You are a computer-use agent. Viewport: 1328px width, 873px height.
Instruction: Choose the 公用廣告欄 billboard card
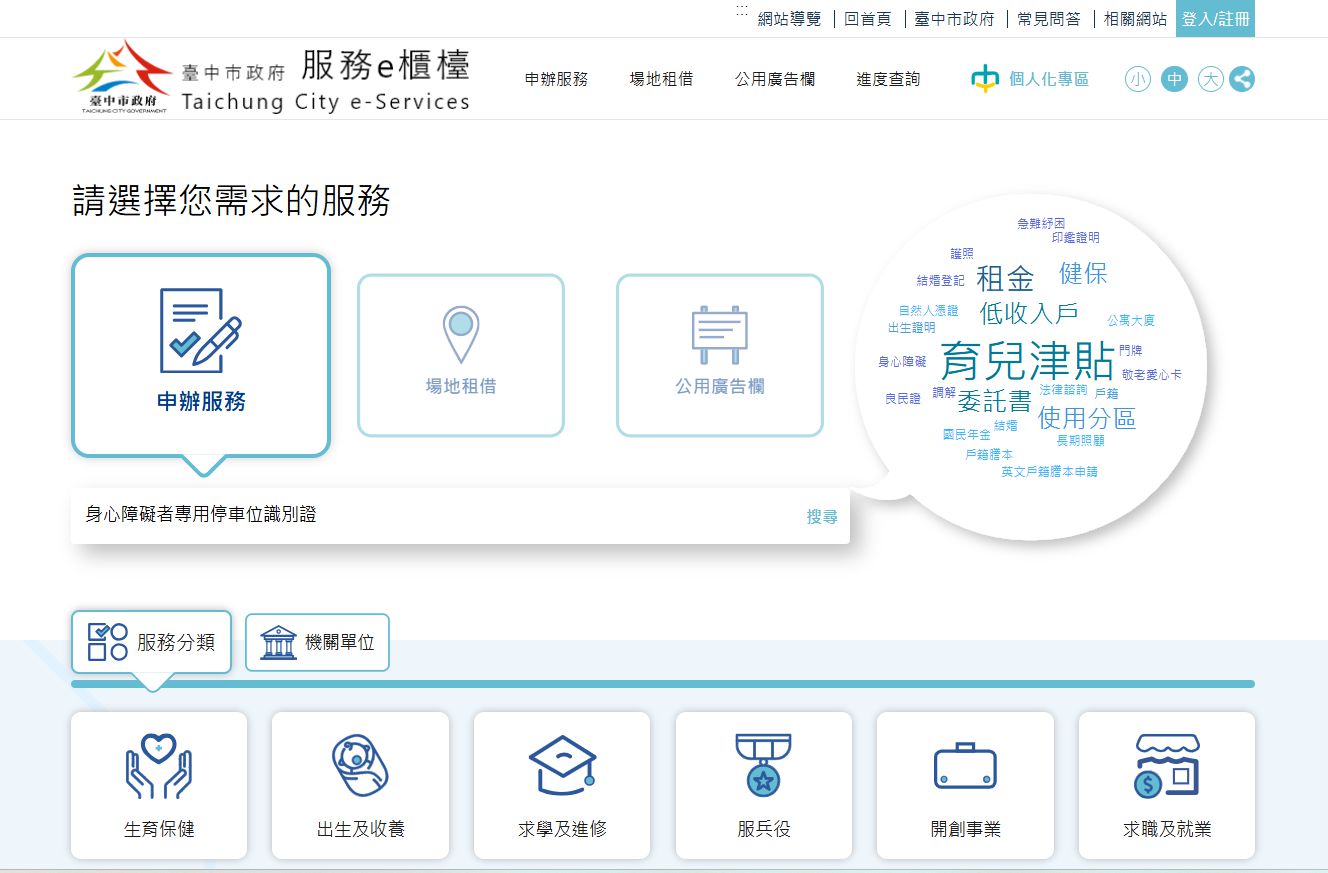coord(720,355)
